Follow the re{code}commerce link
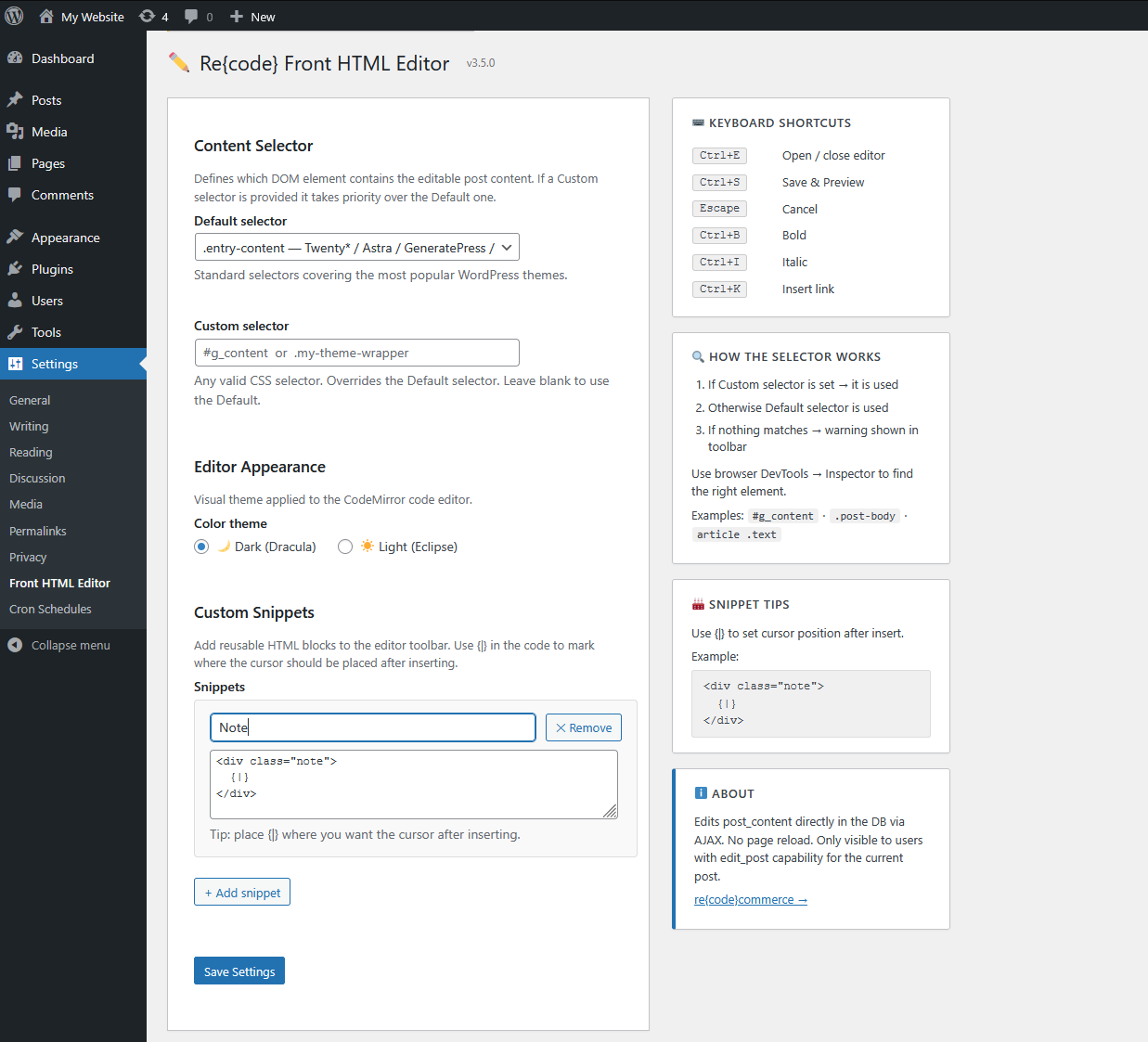The image size is (1148, 1042). (x=750, y=899)
